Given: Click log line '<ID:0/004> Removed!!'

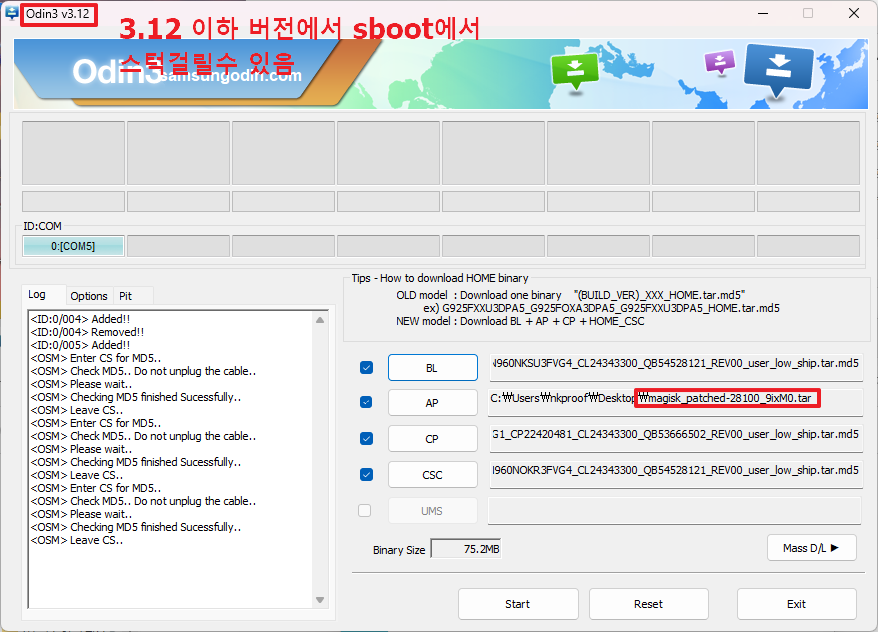Looking at the screenshot, I should point(87,332).
